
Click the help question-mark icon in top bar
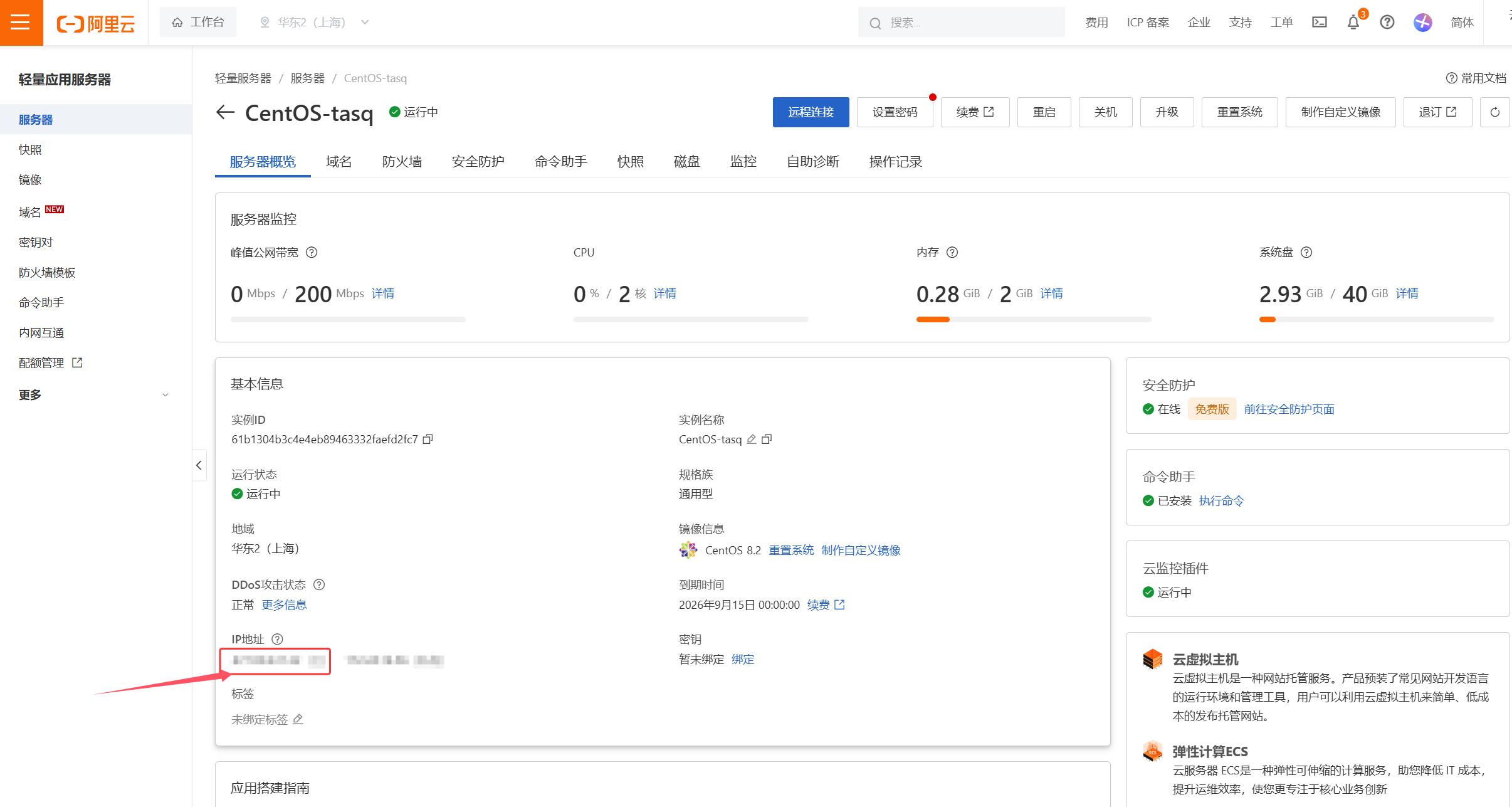click(1387, 22)
